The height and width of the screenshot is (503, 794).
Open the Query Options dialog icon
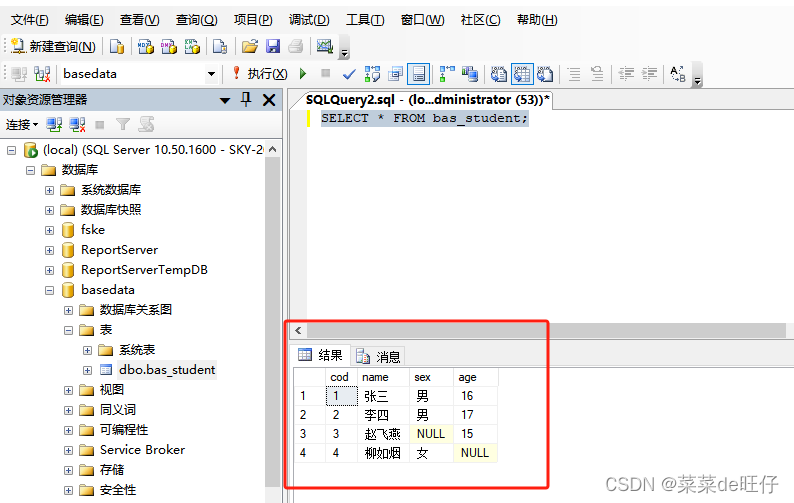click(x=395, y=74)
